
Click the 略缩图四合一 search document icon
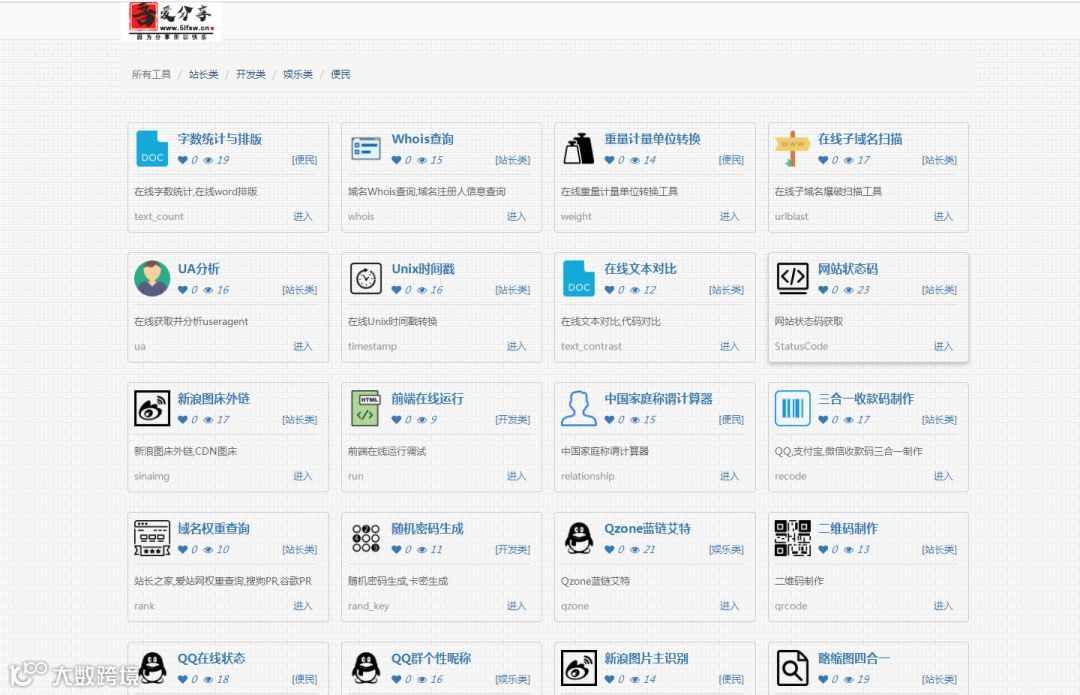pos(793,667)
